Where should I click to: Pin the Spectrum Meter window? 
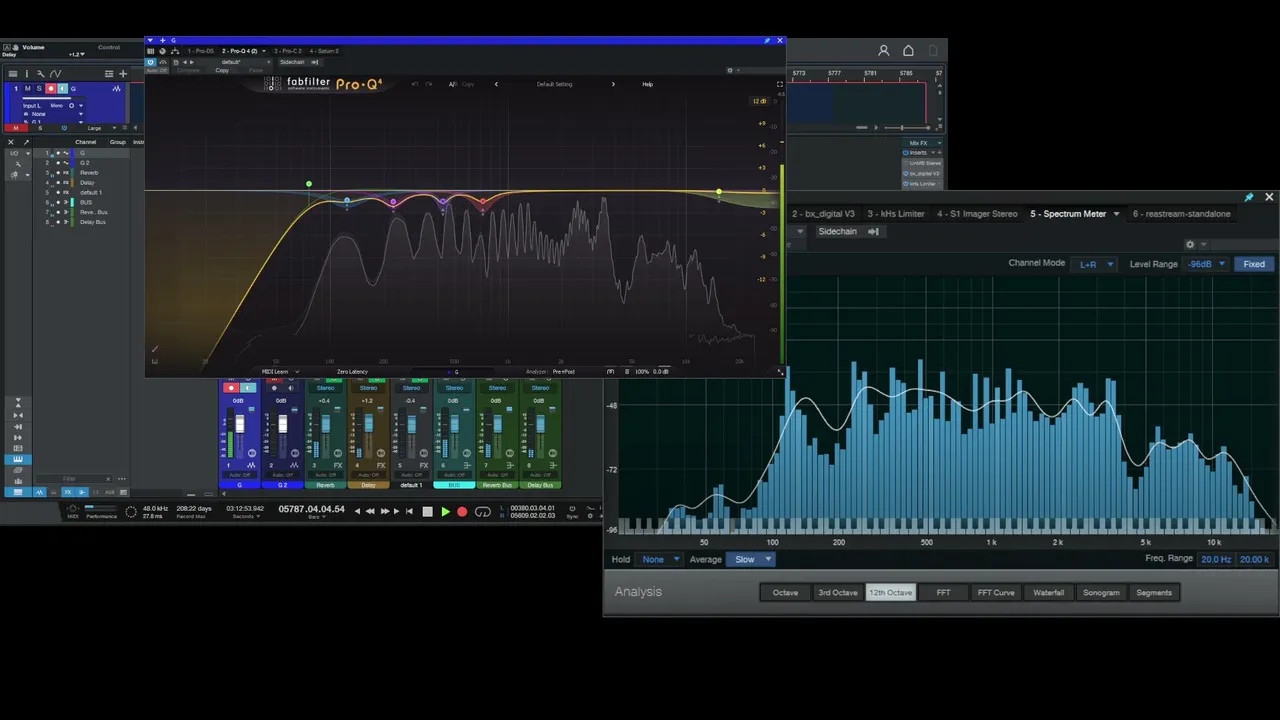1248,198
